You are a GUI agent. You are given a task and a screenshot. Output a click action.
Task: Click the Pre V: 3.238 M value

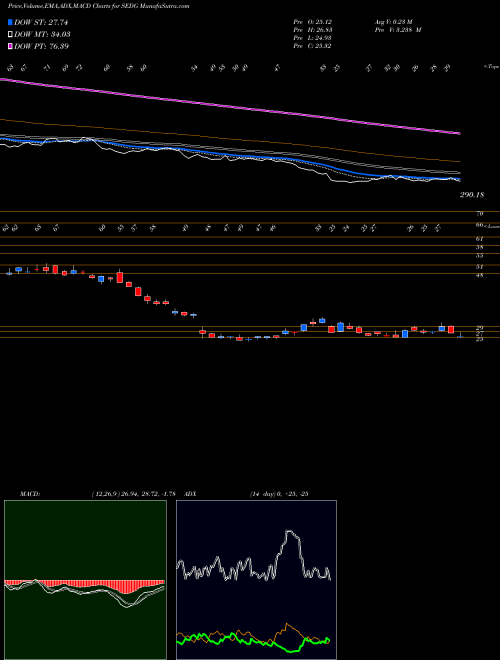coord(398,30)
